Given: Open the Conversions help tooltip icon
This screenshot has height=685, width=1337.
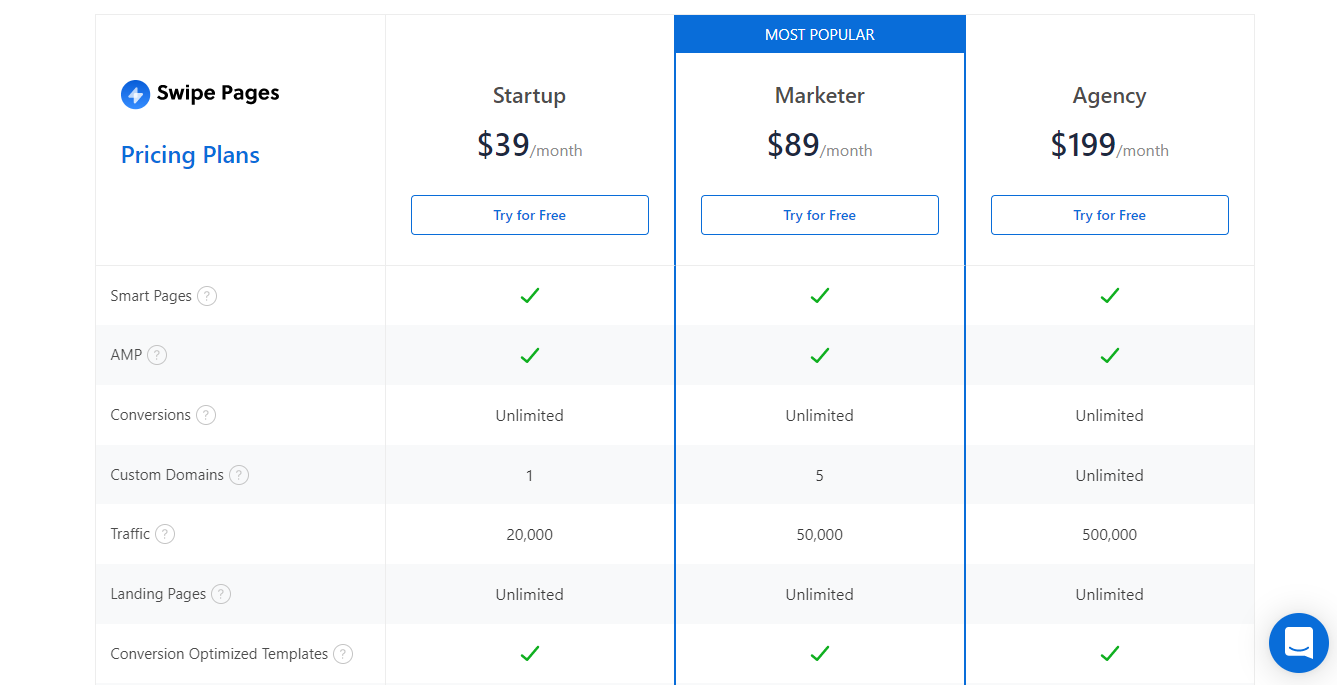Looking at the screenshot, I should pyautogui.click(x=206, y=415).
